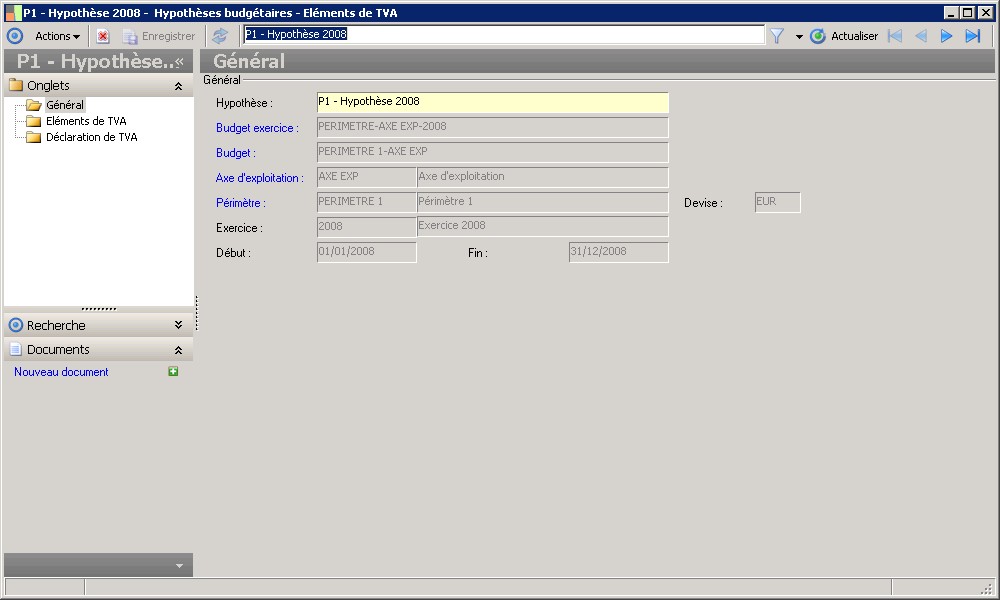Expand the Recherche section
Image resolution: width=1000 pixels, height=600 pixels.
tap(179, 325)
